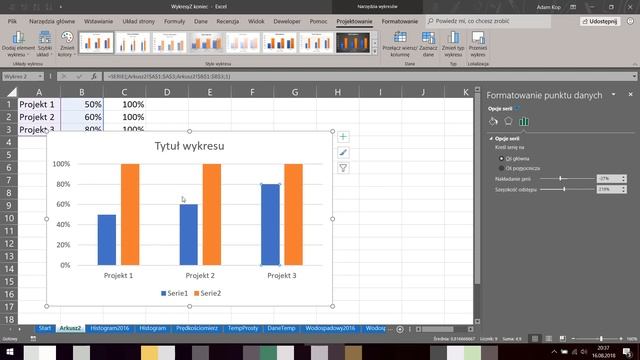Click Przełącz wiersz/kolumnę icon
Viewport: 640px width, 360px height.
400,38
